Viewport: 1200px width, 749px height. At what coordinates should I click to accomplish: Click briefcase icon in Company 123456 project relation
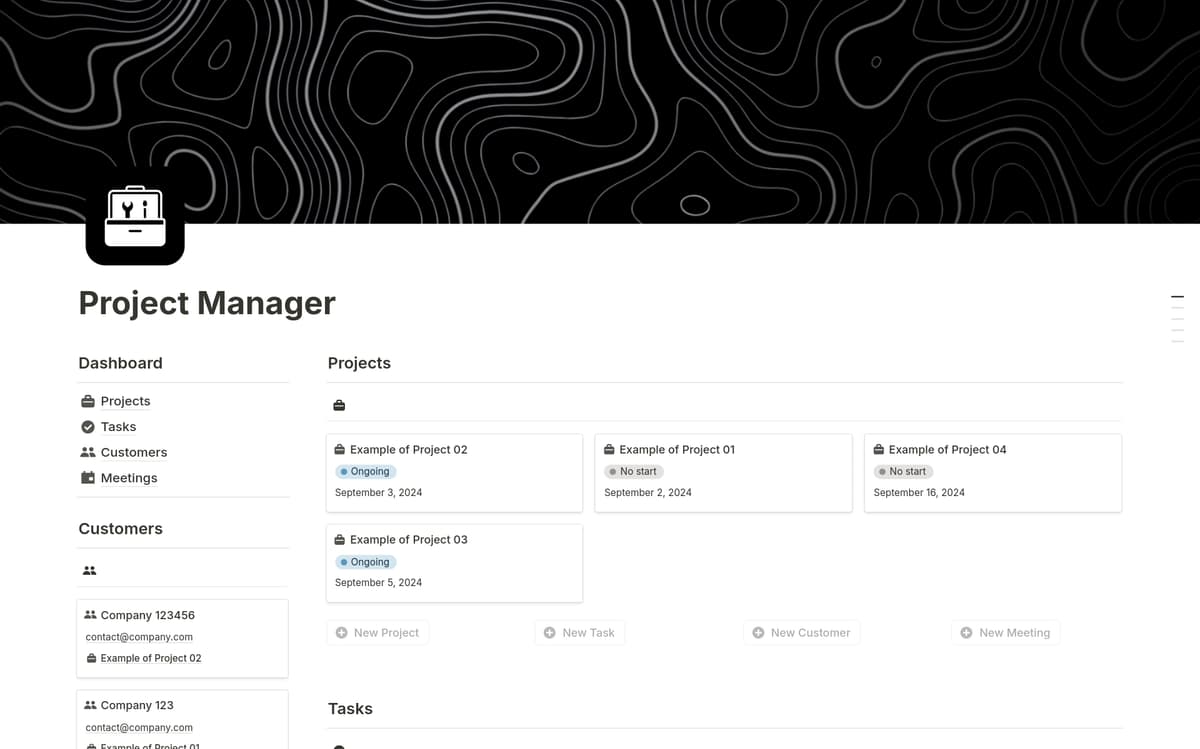click(x=91, y=658)
